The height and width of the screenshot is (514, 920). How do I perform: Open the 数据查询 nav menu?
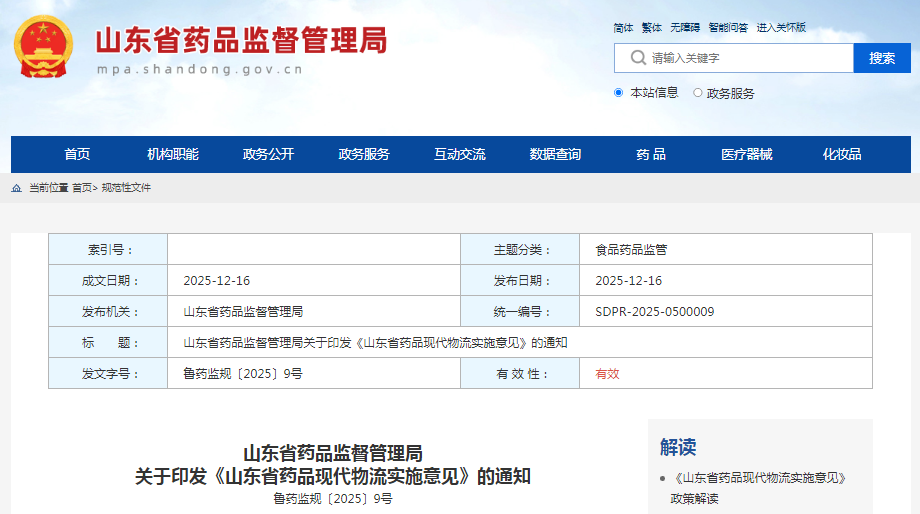click(x=555, y=154)
